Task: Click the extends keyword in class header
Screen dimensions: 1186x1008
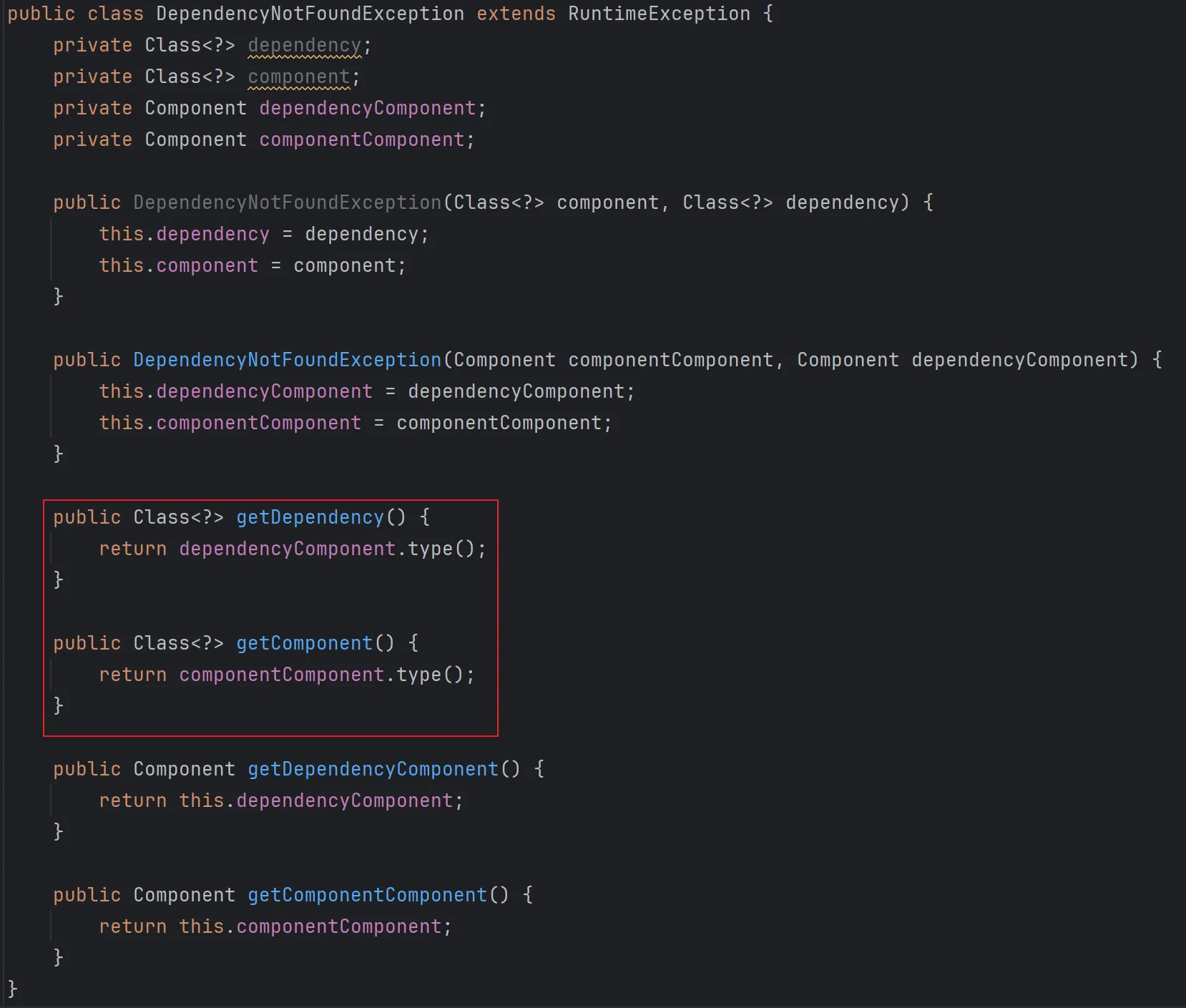Action: [x=516, y=14]
